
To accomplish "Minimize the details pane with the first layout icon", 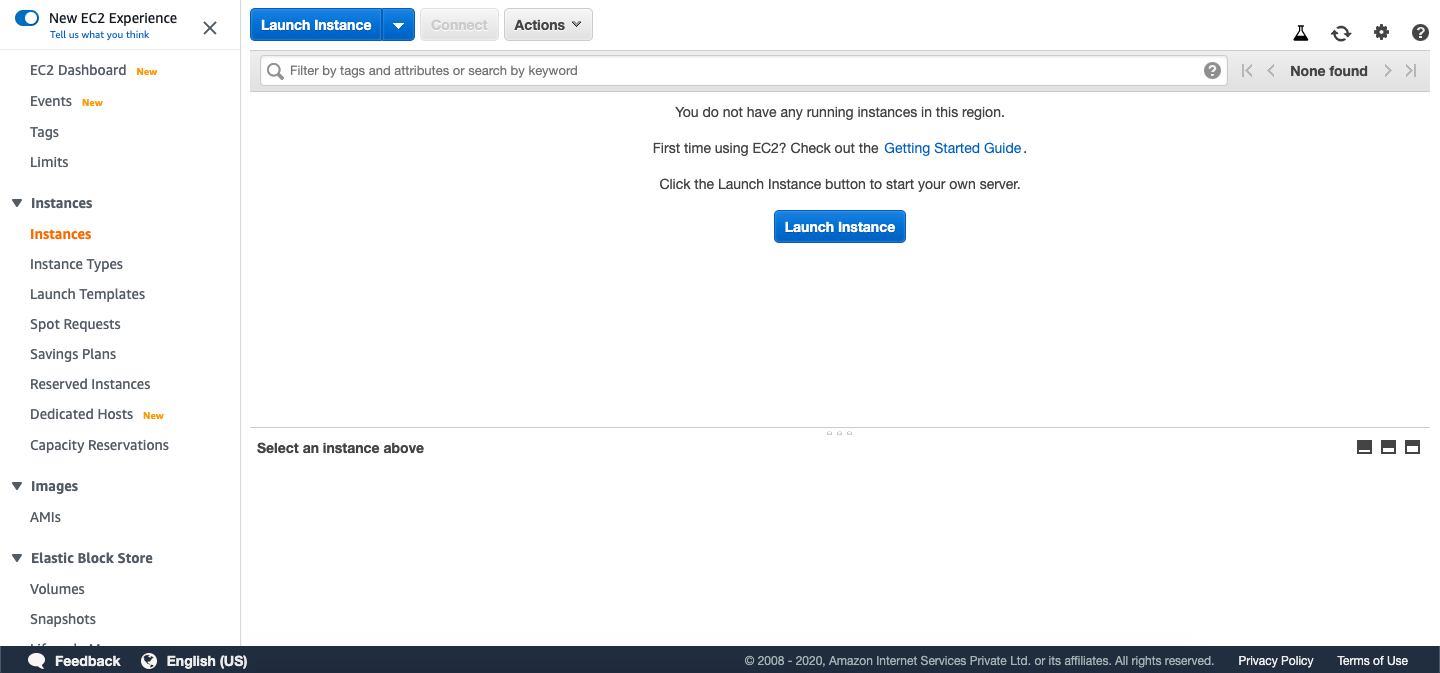I will [x=1364, y=447].
